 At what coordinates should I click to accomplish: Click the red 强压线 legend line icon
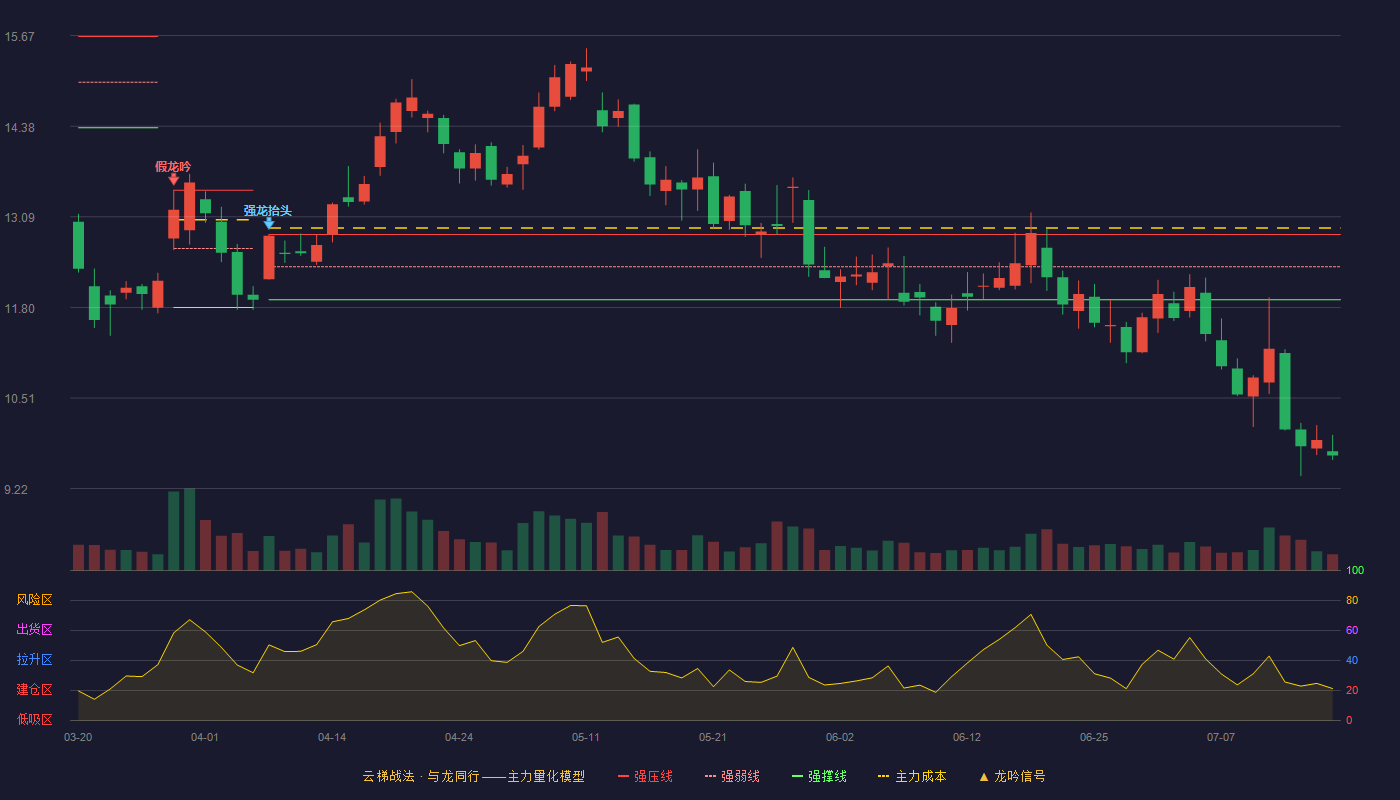[624, 776]
